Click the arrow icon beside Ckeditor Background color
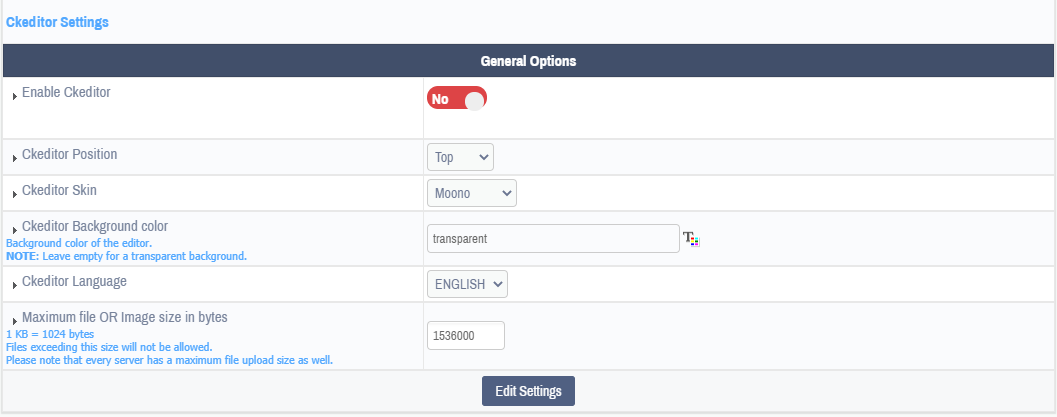The image size is (1057, 417). pyautogui.click(x=15, y=230)
